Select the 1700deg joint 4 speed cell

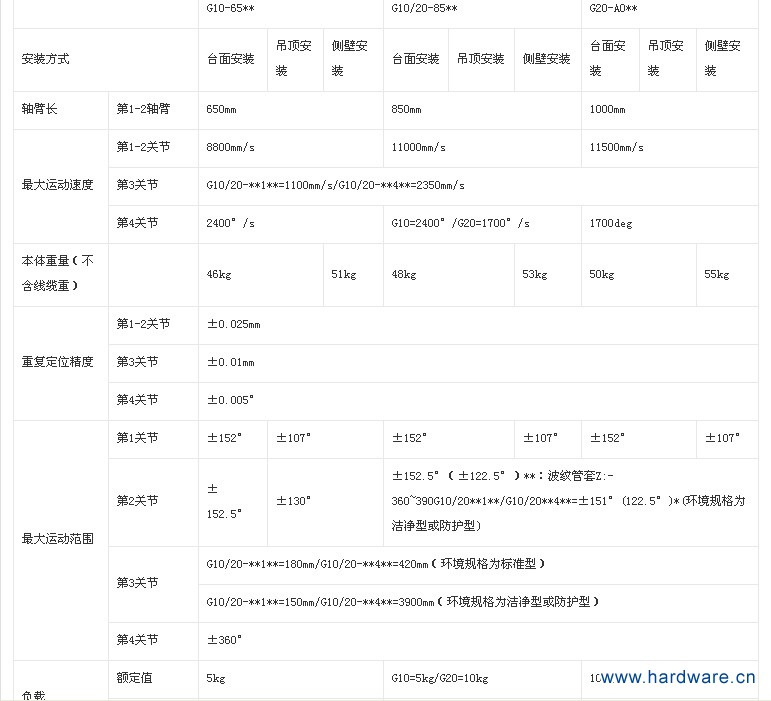point(611,223)
